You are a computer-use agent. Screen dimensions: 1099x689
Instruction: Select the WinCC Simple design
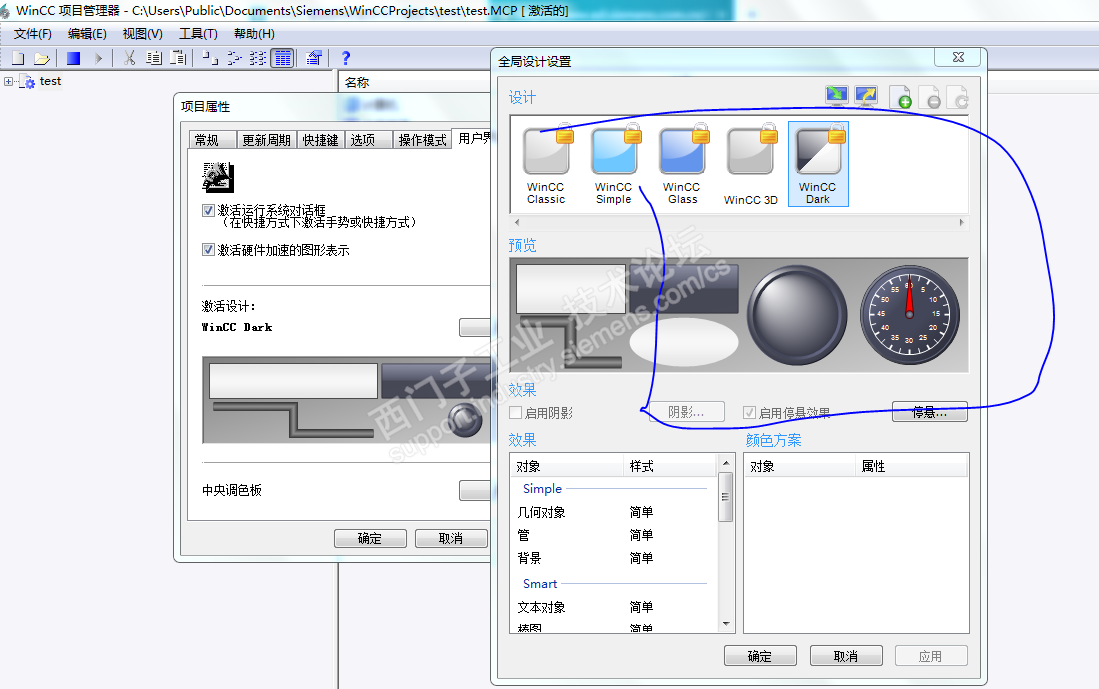(x=614, y=165)
